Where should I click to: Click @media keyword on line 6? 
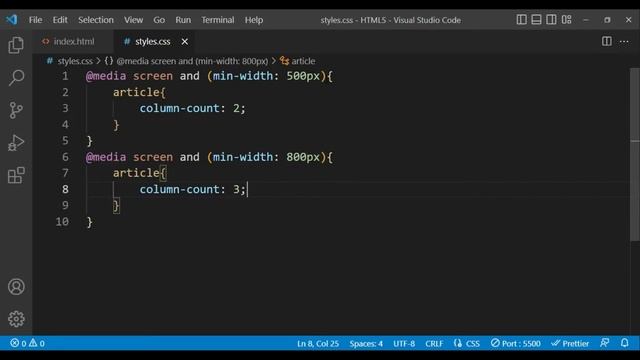pyautogui.click(x=106, y=157)
